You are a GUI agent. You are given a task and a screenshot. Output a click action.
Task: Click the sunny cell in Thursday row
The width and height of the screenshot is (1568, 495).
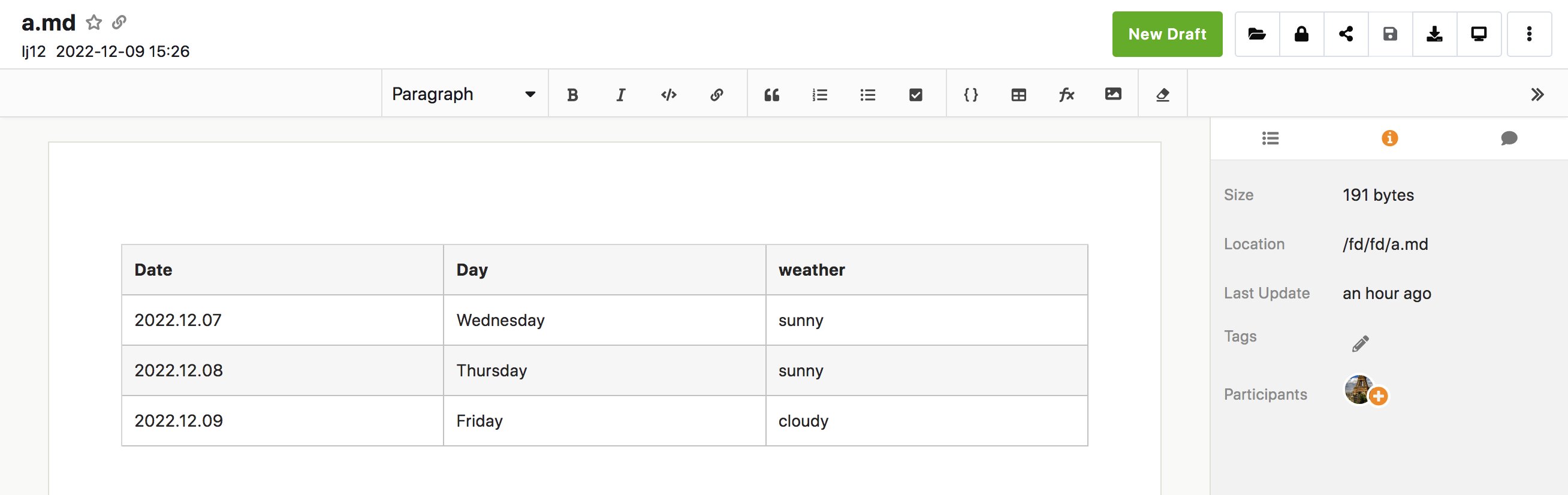(x=927, y=371)
